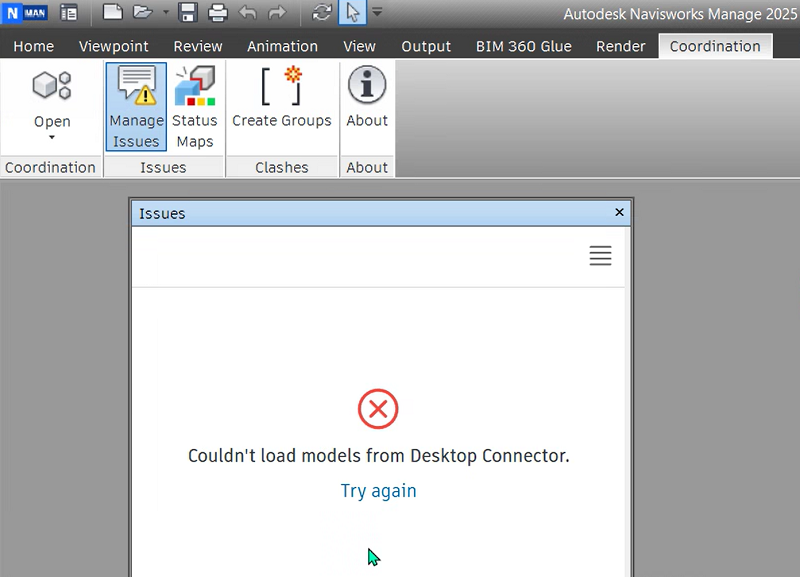Select the BIM 360 Glue tab
This screenshot has height=577, width=800.
[523, 46]
